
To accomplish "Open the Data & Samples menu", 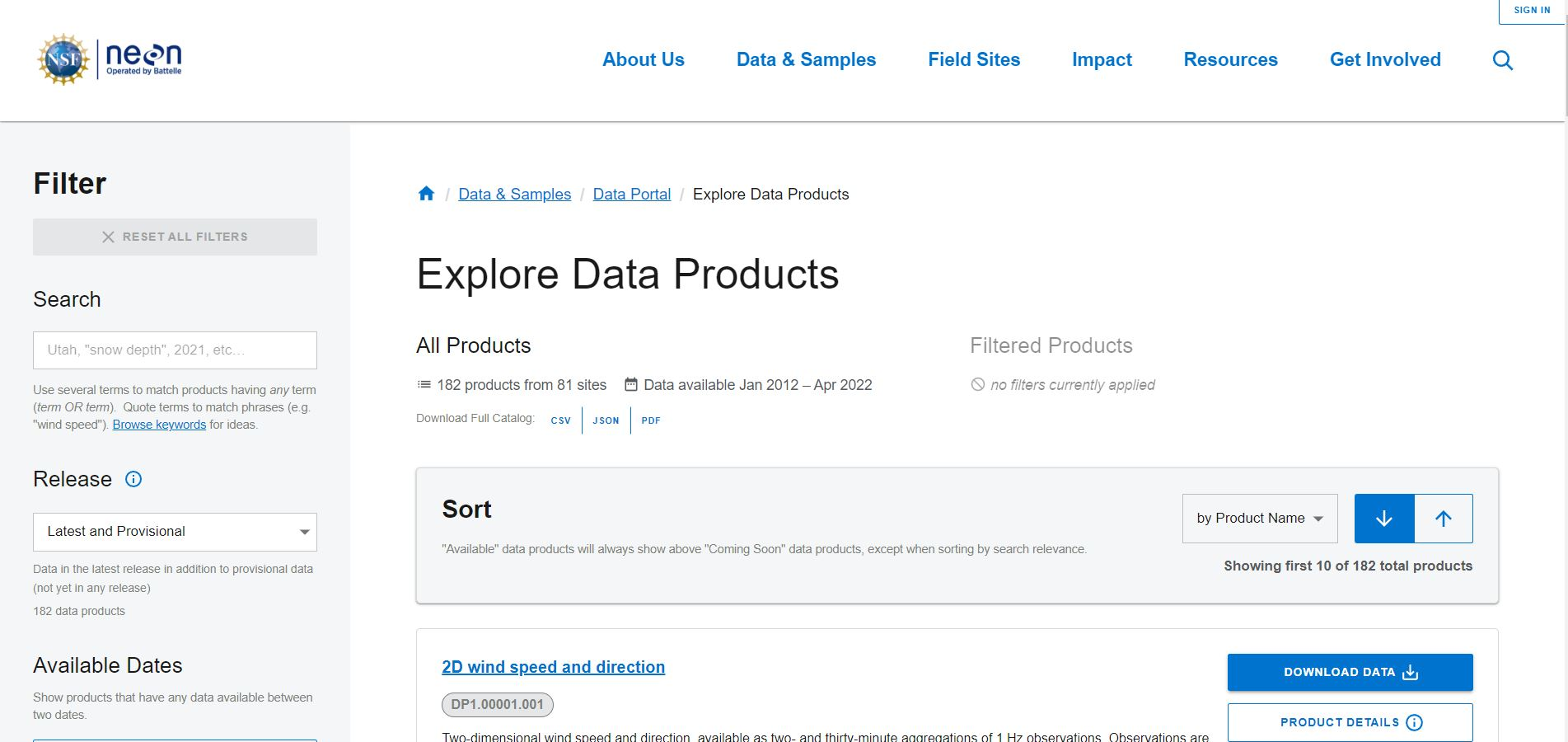I will point(805,60).
